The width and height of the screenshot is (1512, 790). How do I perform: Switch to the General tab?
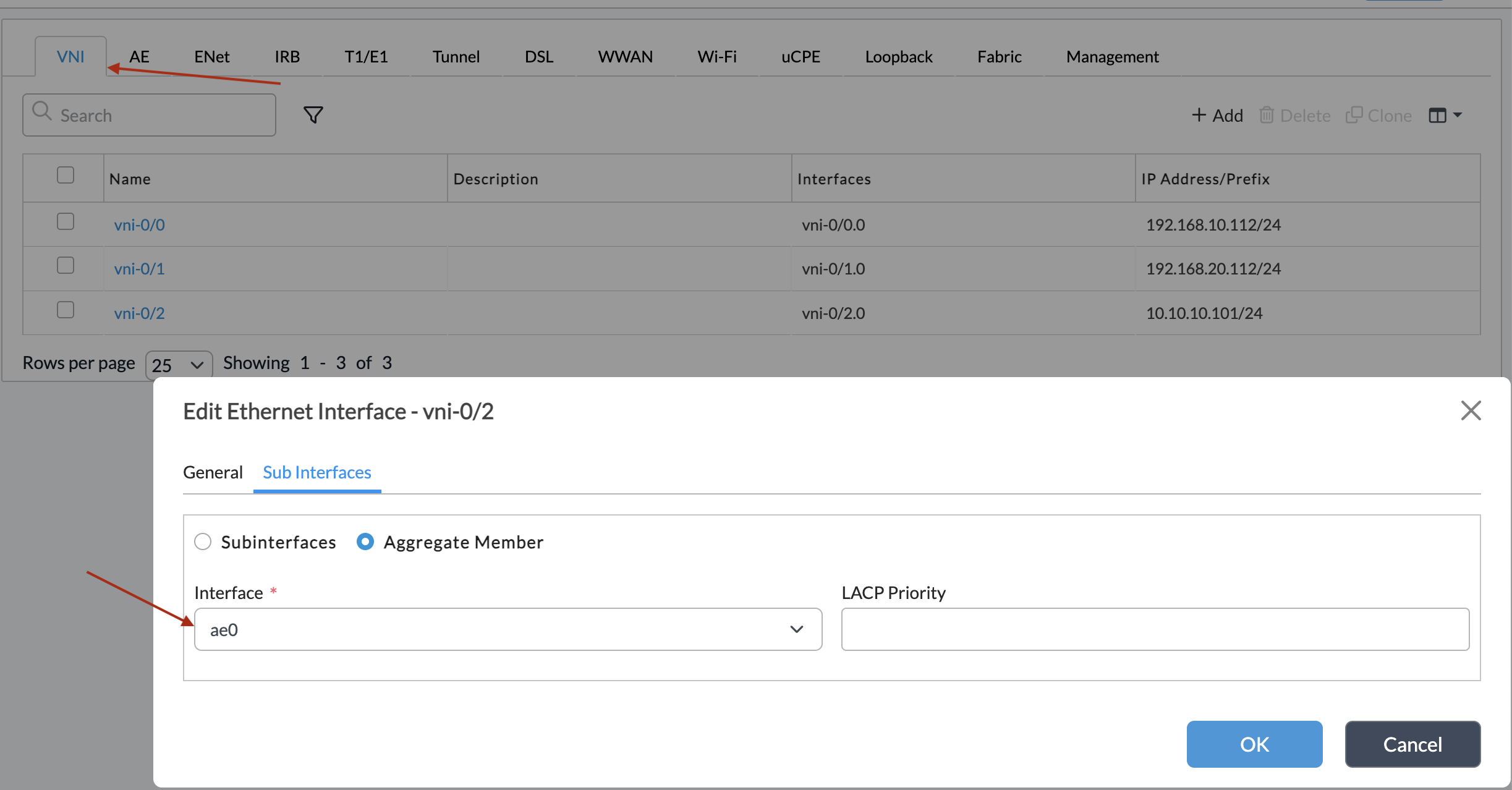[x=213, y=472]
